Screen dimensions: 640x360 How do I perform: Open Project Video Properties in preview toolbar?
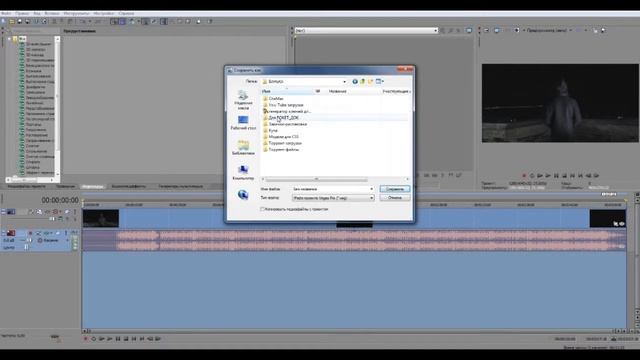pyautogui.click(x=486, y=30)
